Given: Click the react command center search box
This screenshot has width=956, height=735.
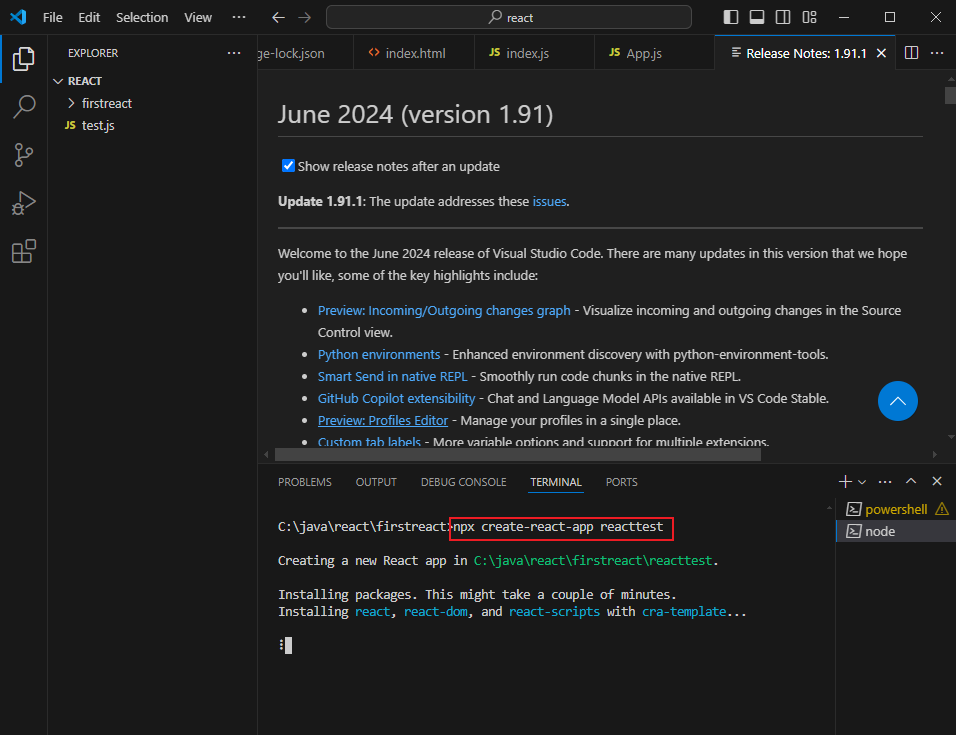Looking at the screenshot, I should click(509, 17).
